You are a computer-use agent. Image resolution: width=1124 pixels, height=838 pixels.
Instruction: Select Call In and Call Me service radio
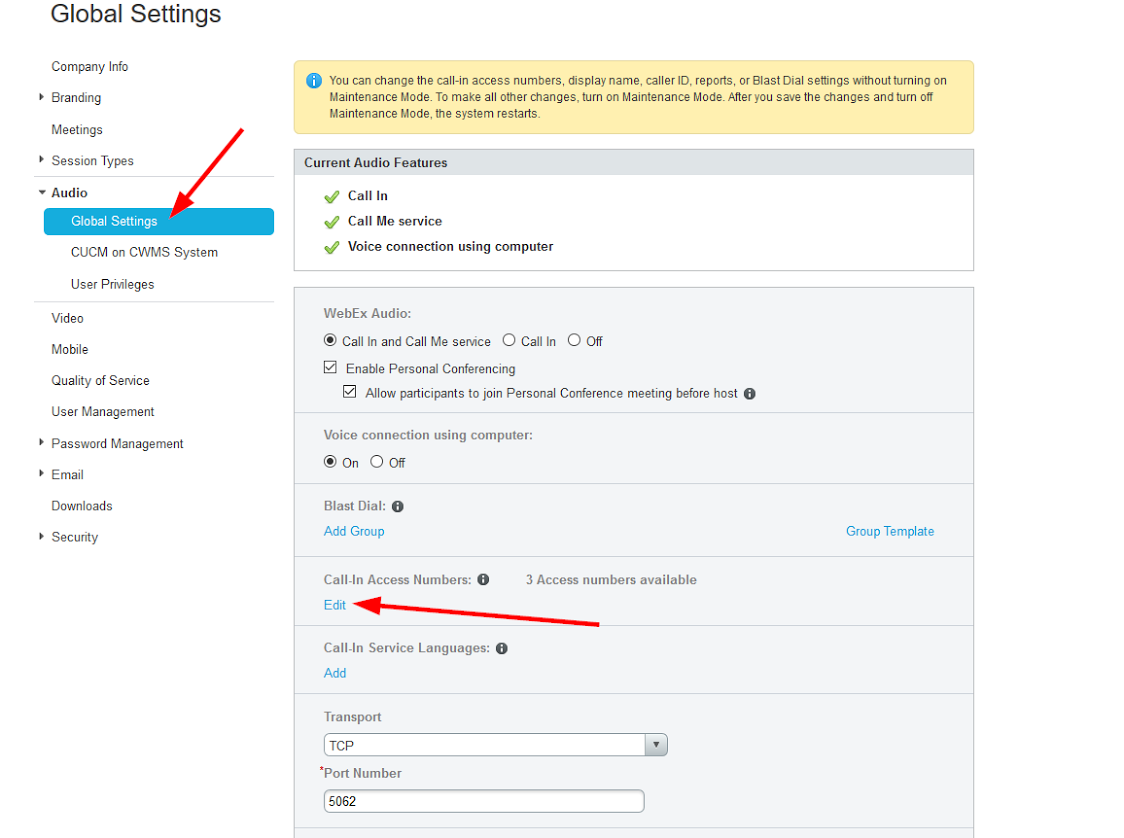pos(331,340)
